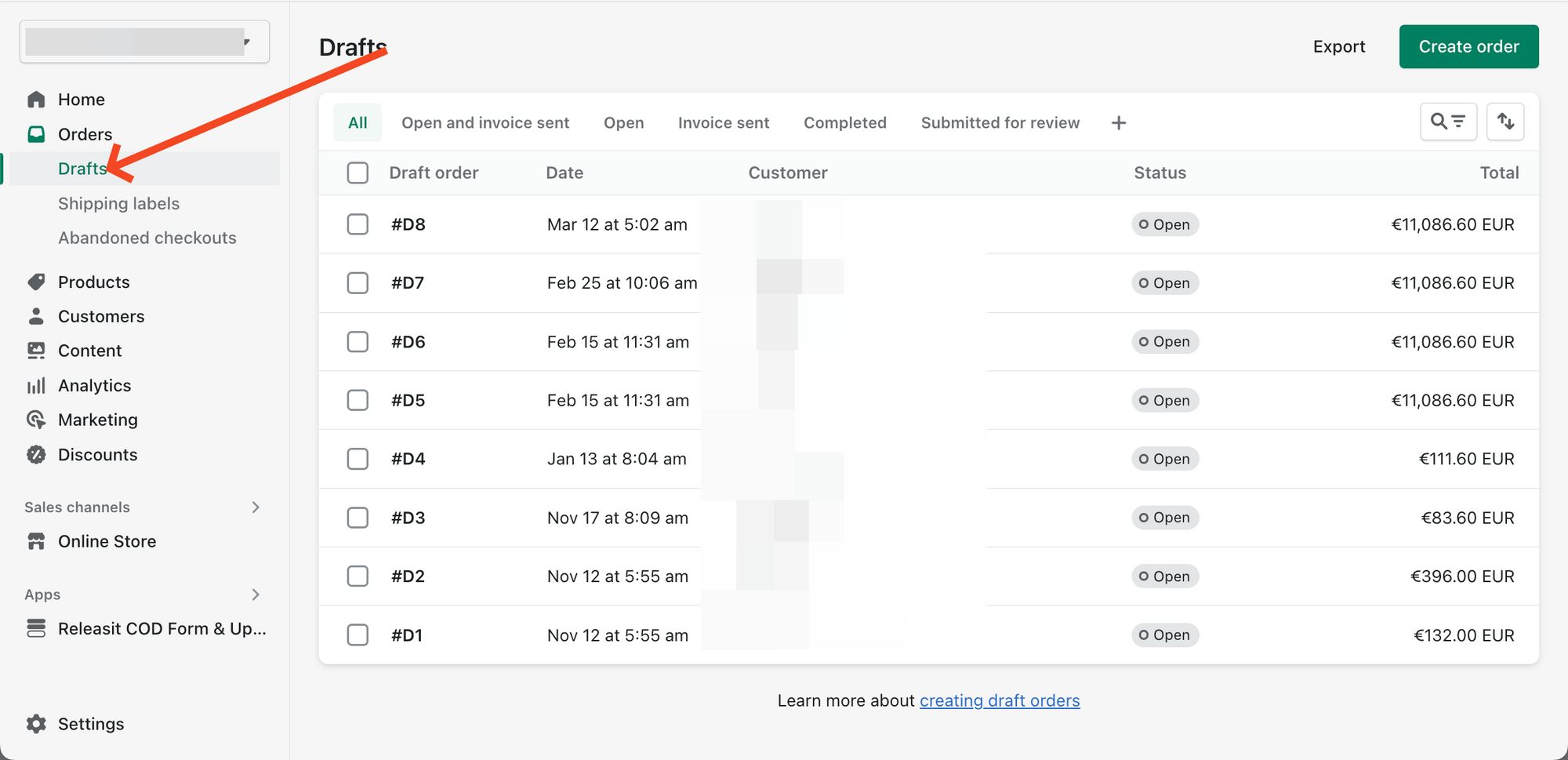Tick the checkbox for draft #D4
1568x760 pixels.
click(358, 459)
